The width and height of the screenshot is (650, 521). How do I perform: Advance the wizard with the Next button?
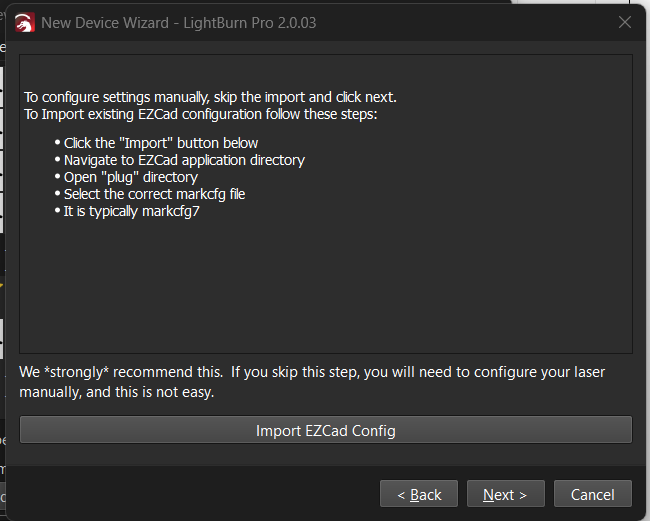505,494
